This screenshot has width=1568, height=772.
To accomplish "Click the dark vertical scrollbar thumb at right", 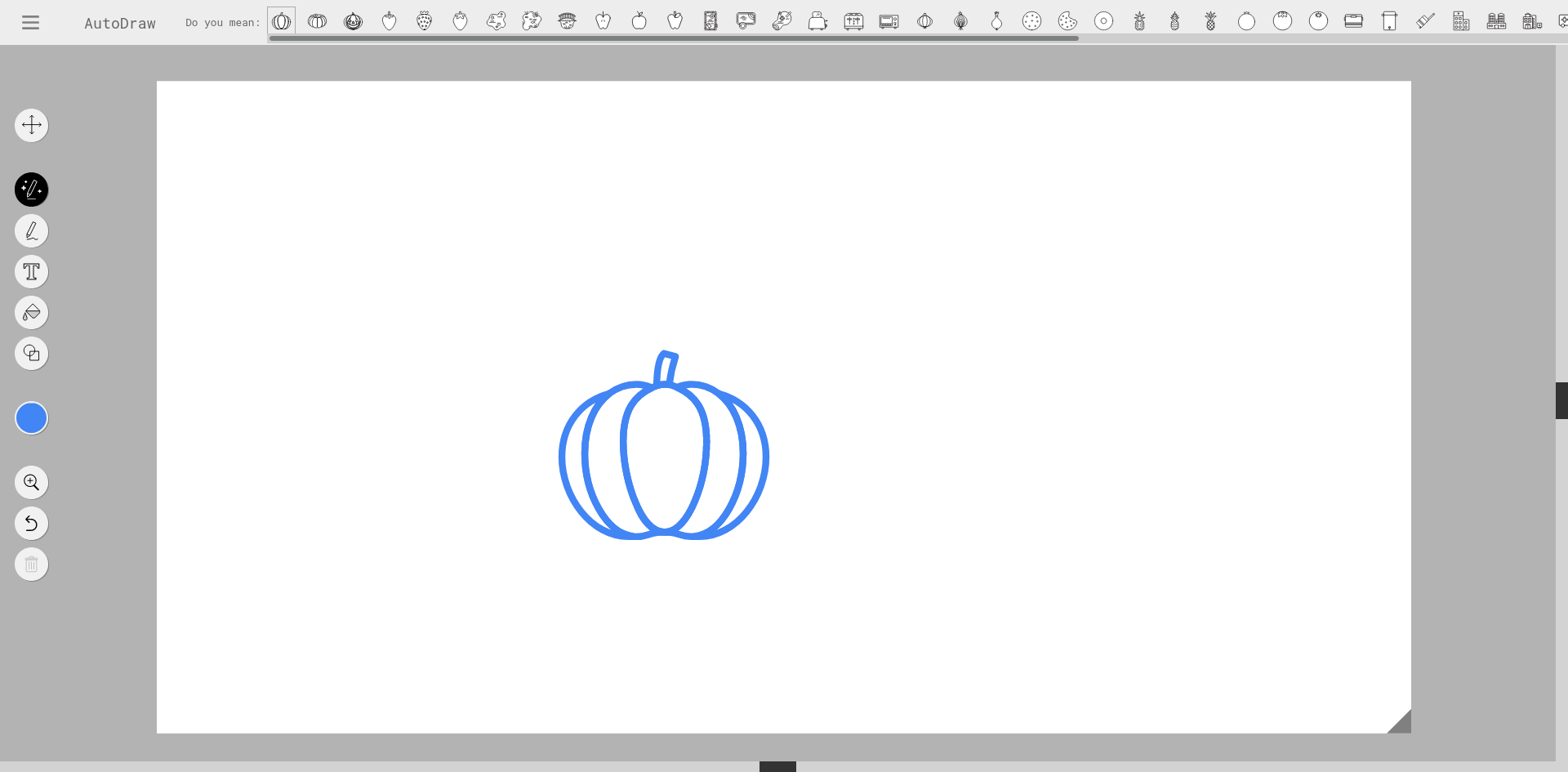I will tap(1561, 400).
